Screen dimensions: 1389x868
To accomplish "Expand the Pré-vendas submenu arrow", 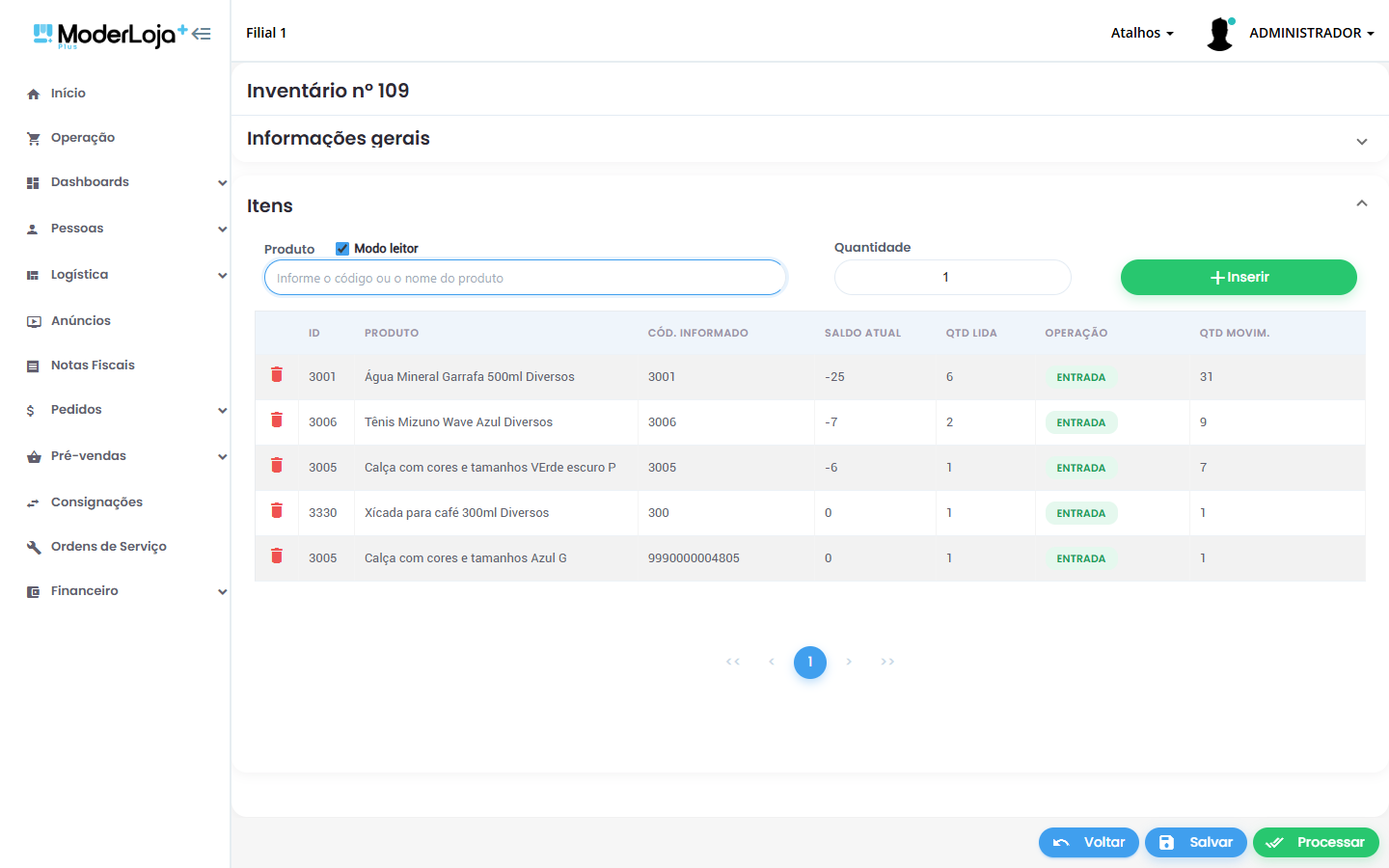I will [x=222, y=457].
